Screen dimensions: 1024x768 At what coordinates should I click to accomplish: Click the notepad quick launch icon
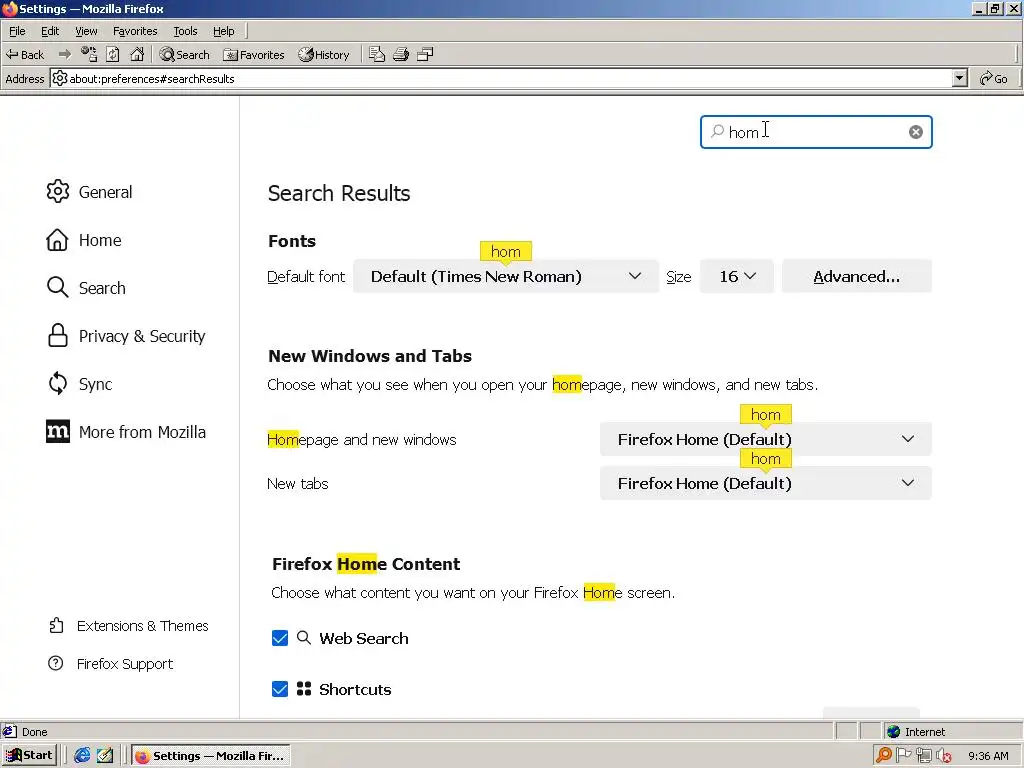coord(104,756)
